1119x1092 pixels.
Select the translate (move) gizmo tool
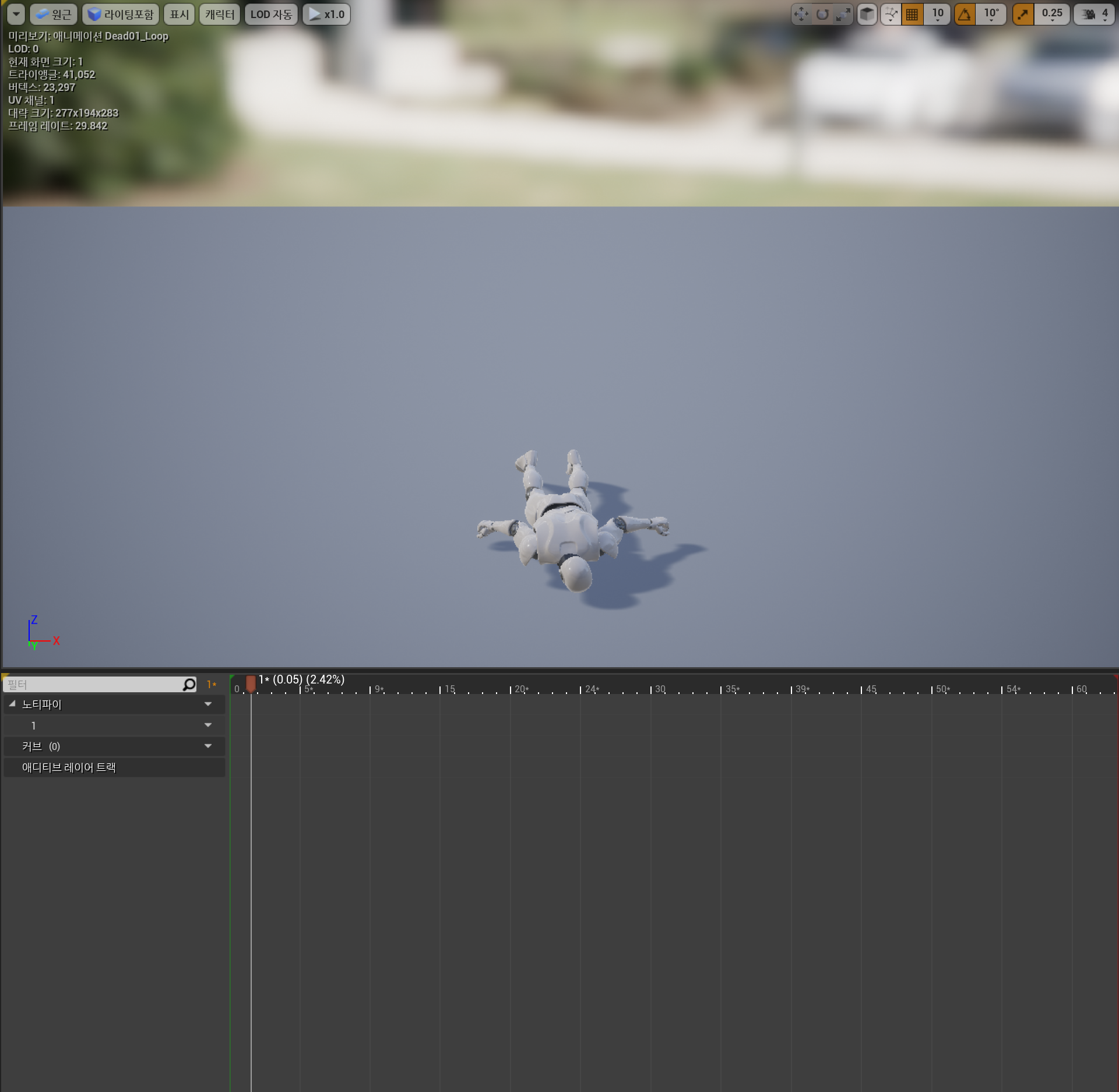point(801,14)
